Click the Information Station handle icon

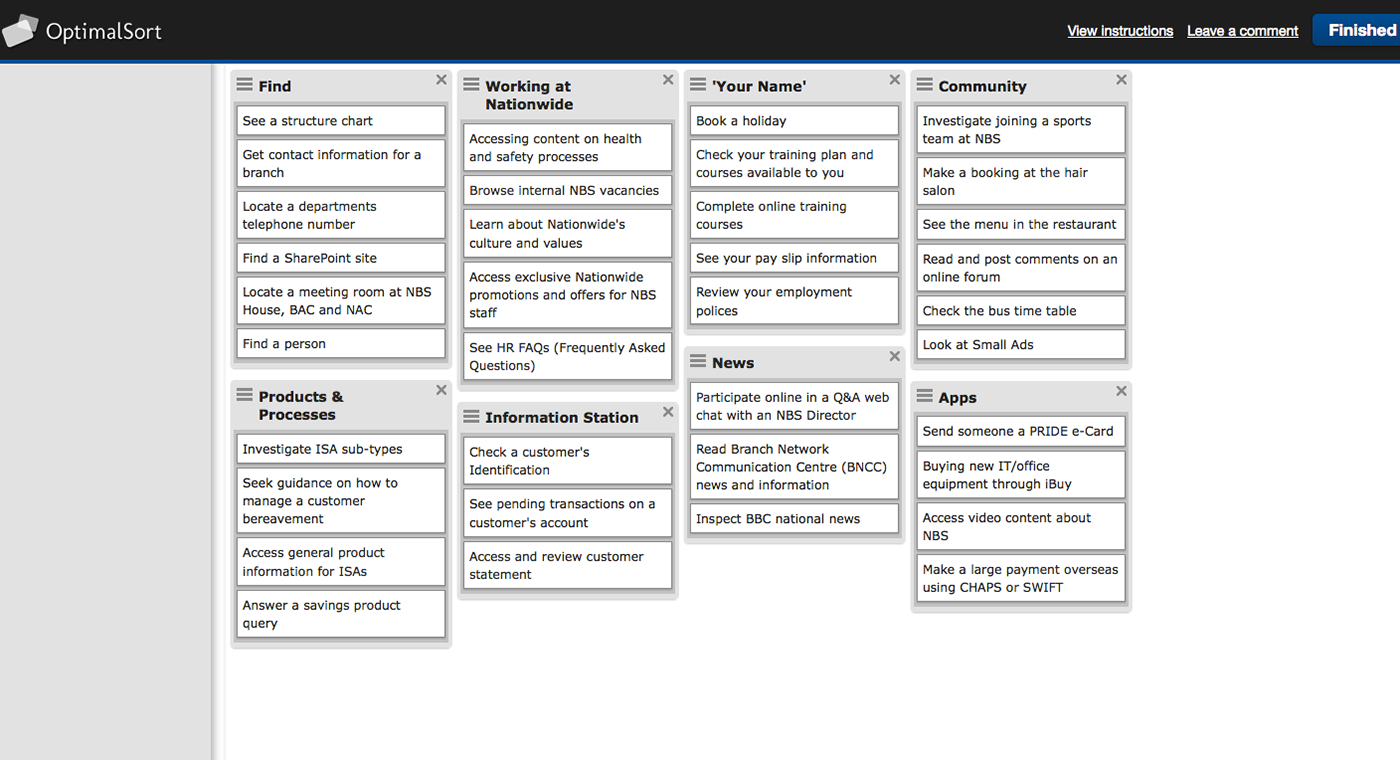point(472,416)
